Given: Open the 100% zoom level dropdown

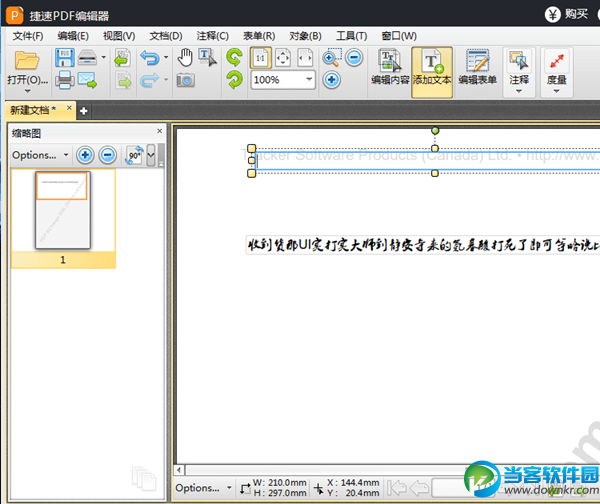Looking at the screenshot, I should click(308, 80).
